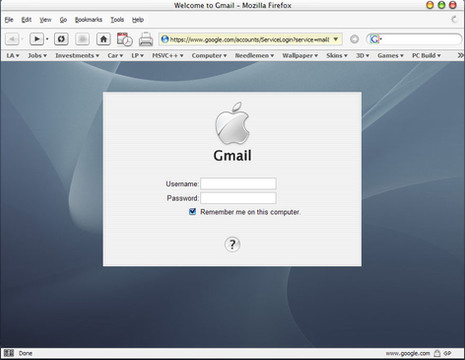Open the Jobs bookmarks folder

pos(37,55)
